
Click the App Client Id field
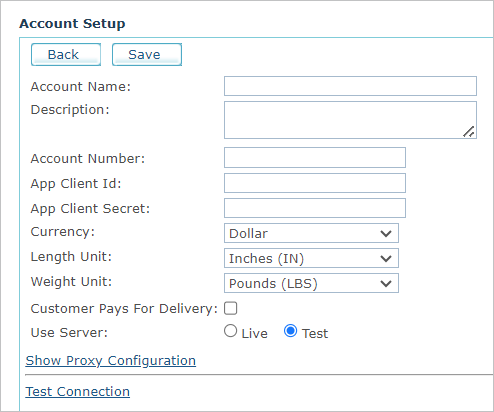click(x=315, y=183)
